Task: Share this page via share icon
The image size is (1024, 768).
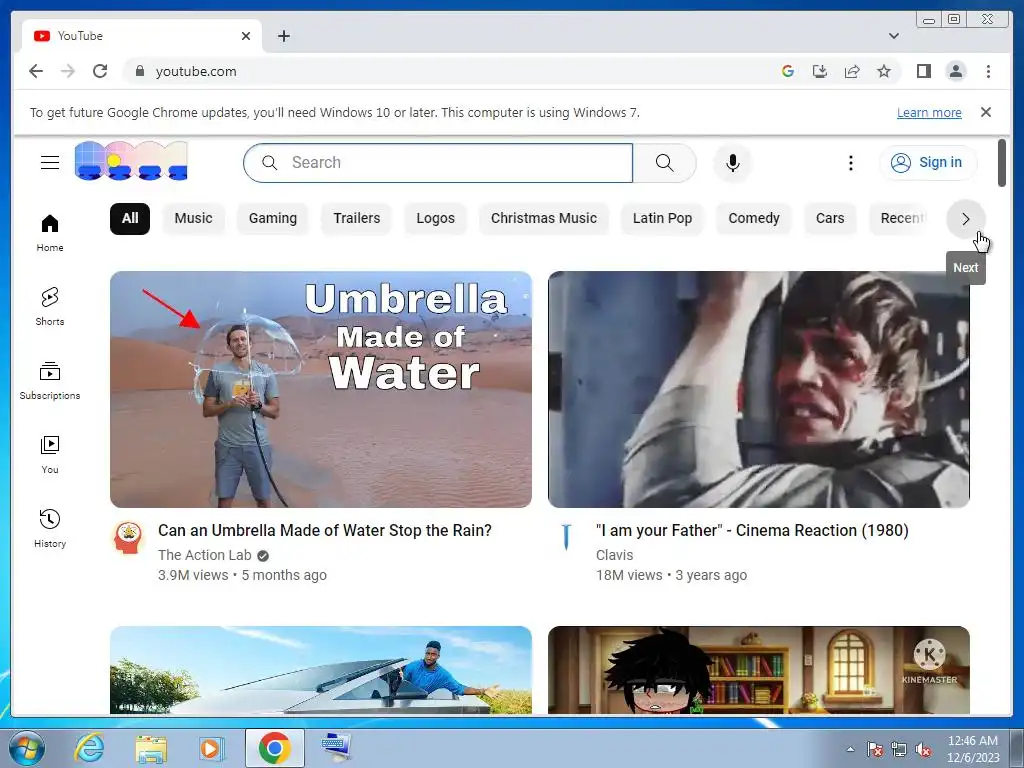Action: point(852,71)
